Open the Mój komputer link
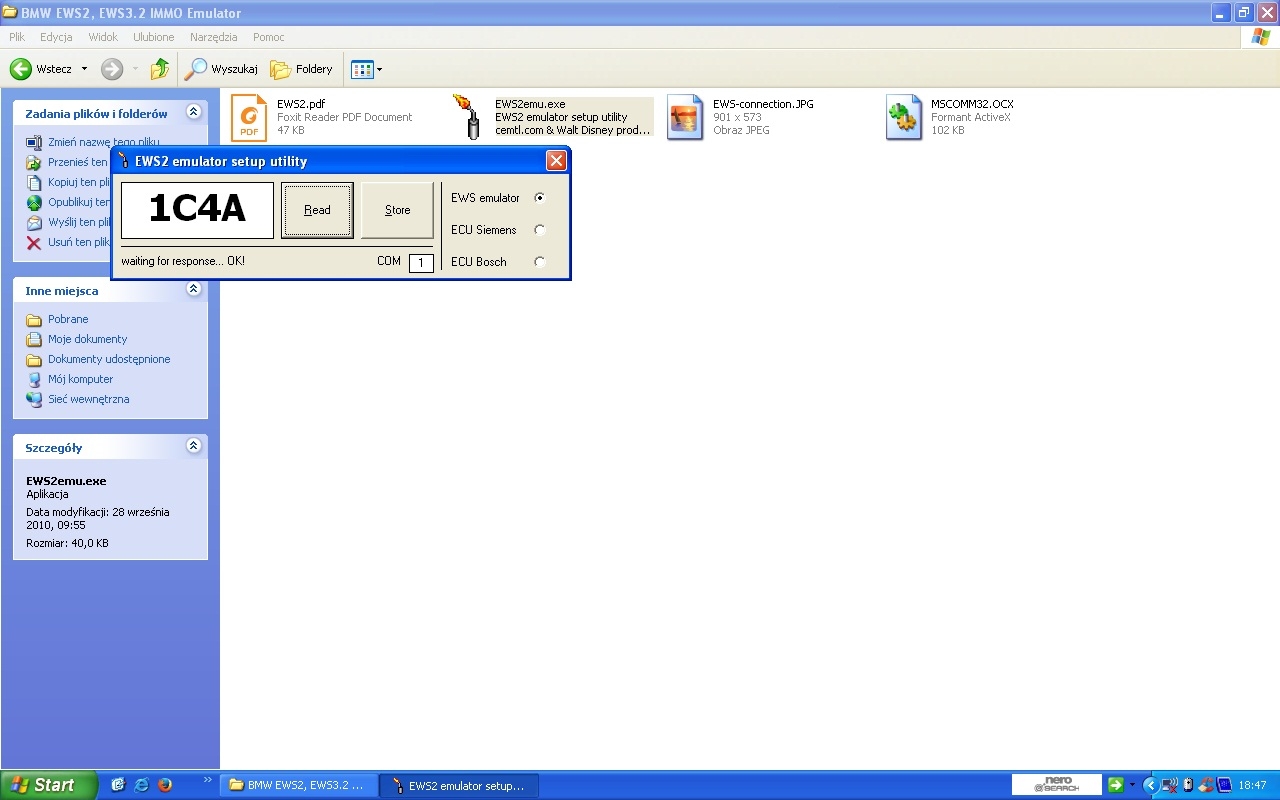The width and height of the screenshot is (1280, 800). click(80, 379)
